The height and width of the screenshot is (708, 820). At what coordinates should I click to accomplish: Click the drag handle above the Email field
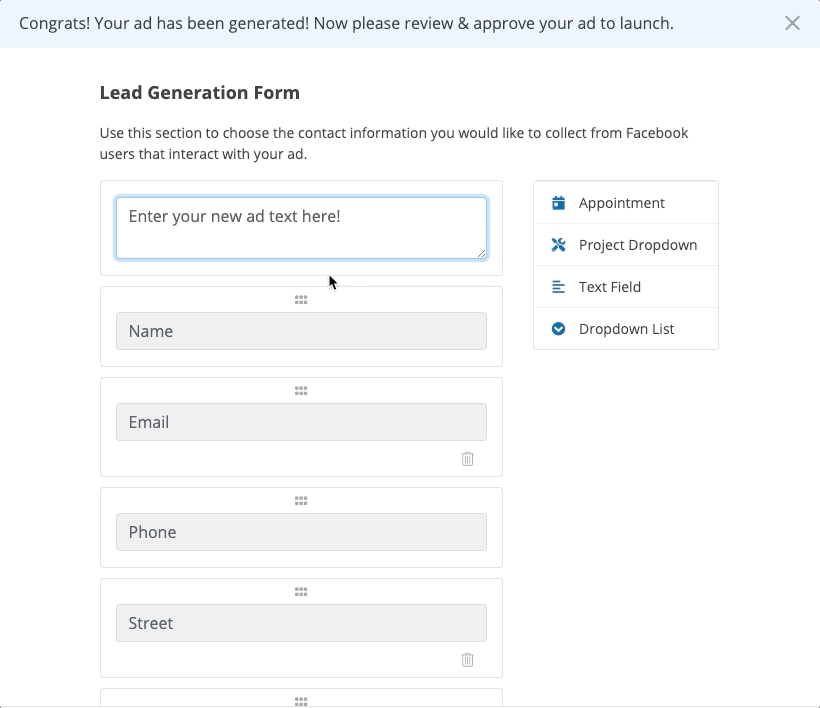301,391
